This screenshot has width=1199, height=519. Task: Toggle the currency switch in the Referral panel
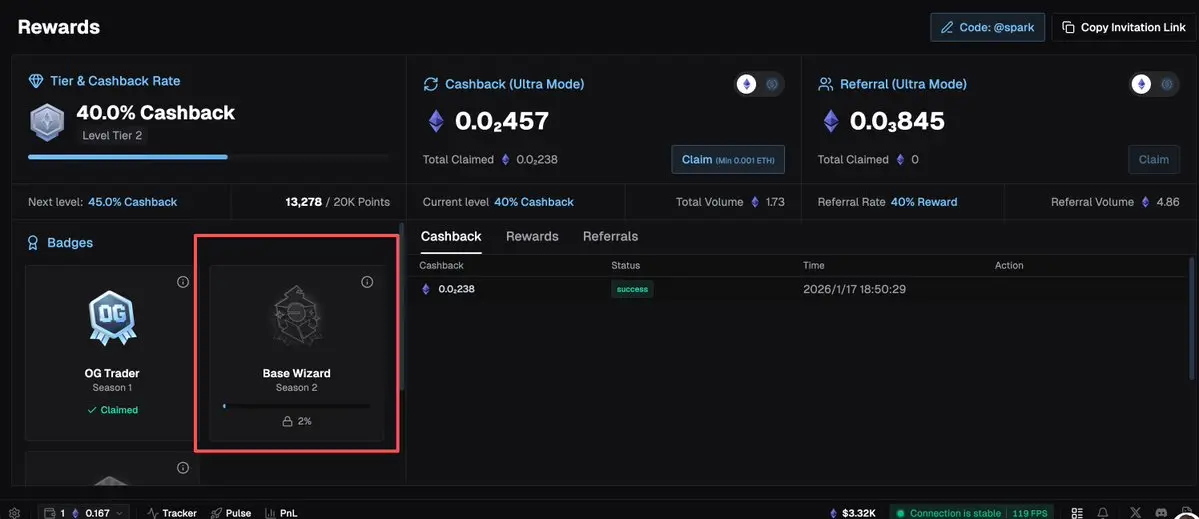pyautogui.click(x=1155, y=84)
